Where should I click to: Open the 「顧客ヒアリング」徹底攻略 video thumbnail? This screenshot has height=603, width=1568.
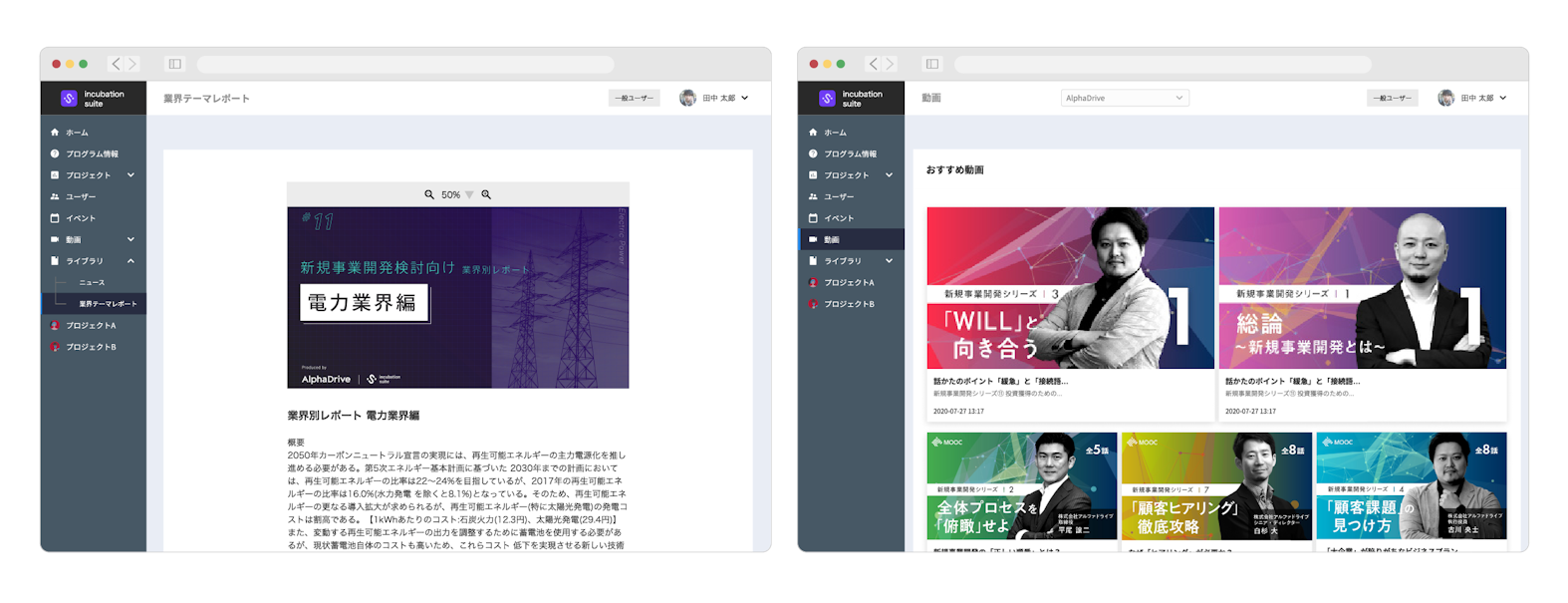point(1216,486)
